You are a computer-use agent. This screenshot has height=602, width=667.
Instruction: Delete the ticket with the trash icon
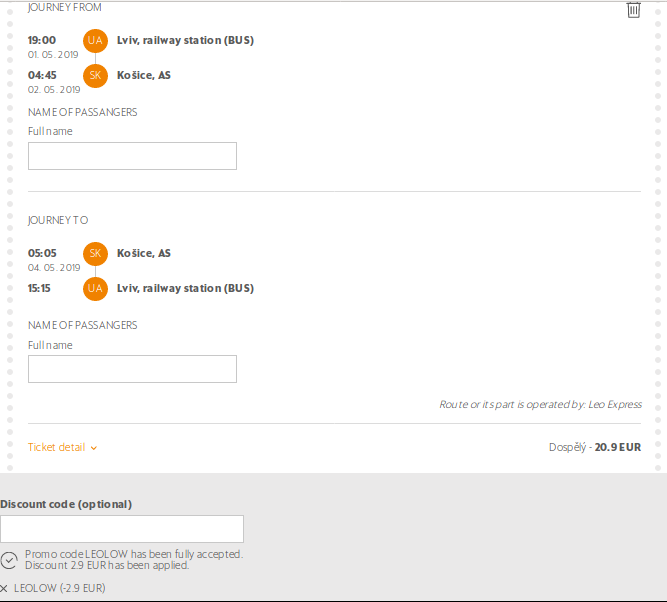pyautogui.click(x=633, y=10)
